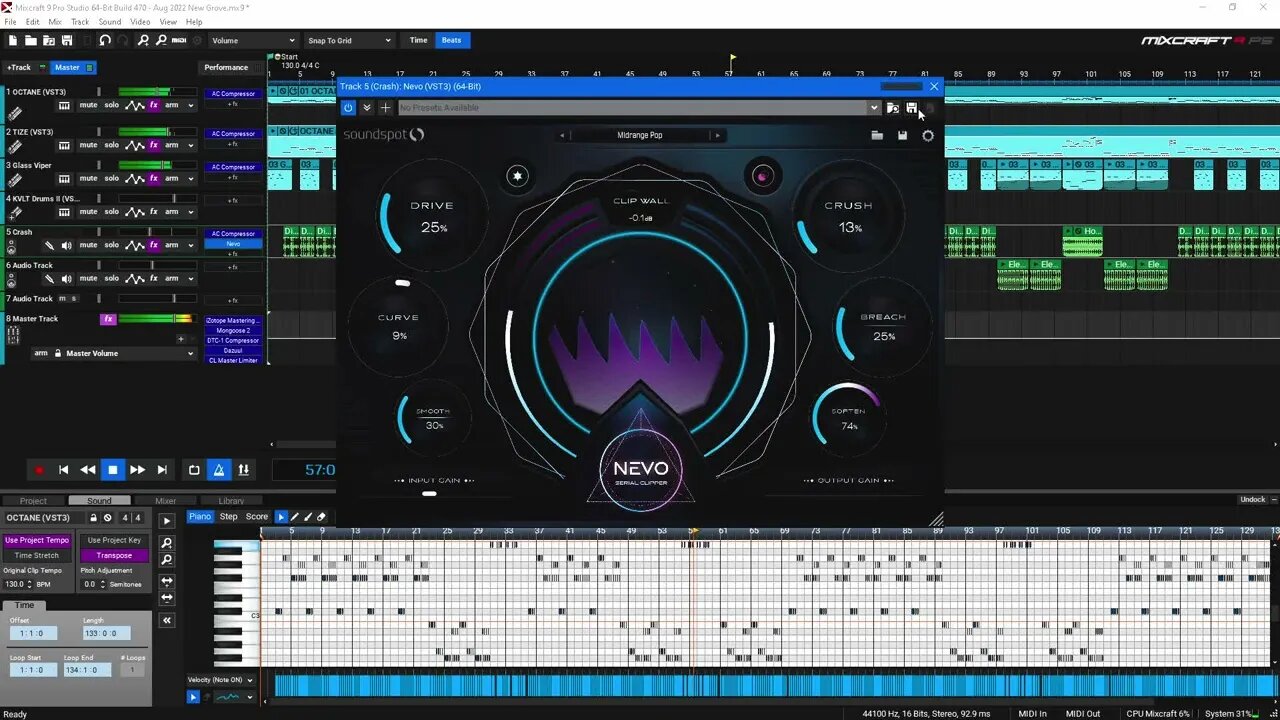Switch timeline display to Time
The image size is (1280, 720).
pyautogui.click(x=418, y=40)
